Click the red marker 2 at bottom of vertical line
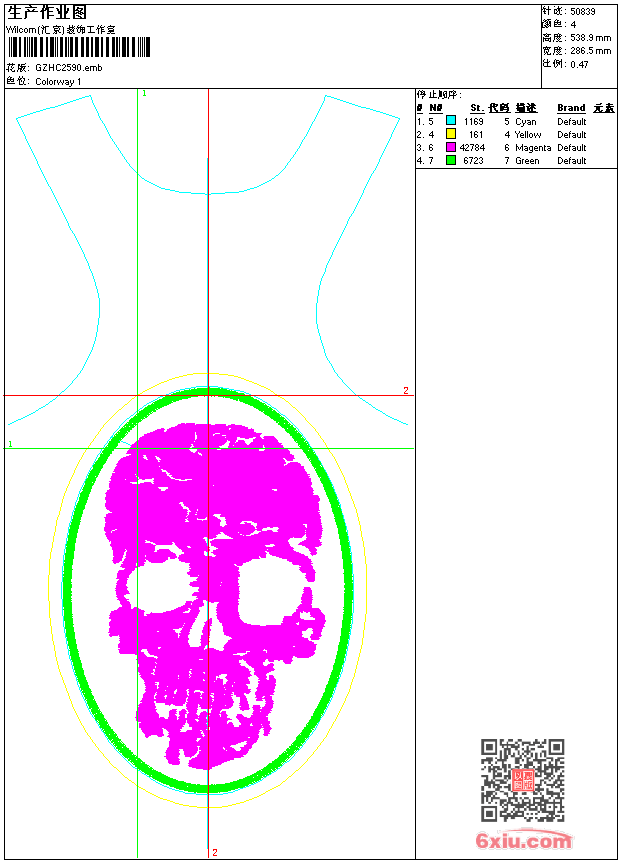Image resolution: width=620 pixels, height=860 pixels. coord(214,852)
